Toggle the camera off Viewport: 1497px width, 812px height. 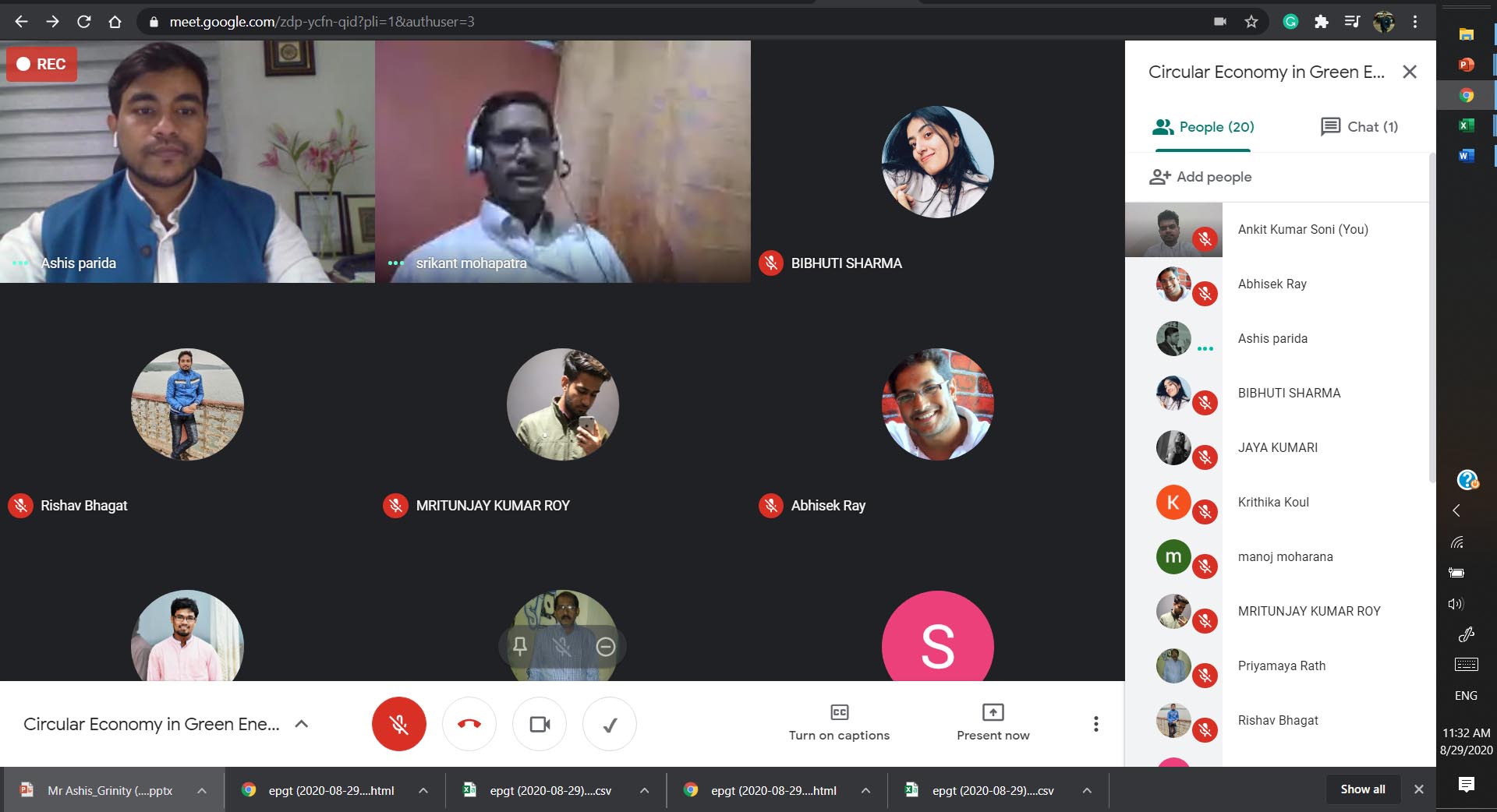click(540, 724)
